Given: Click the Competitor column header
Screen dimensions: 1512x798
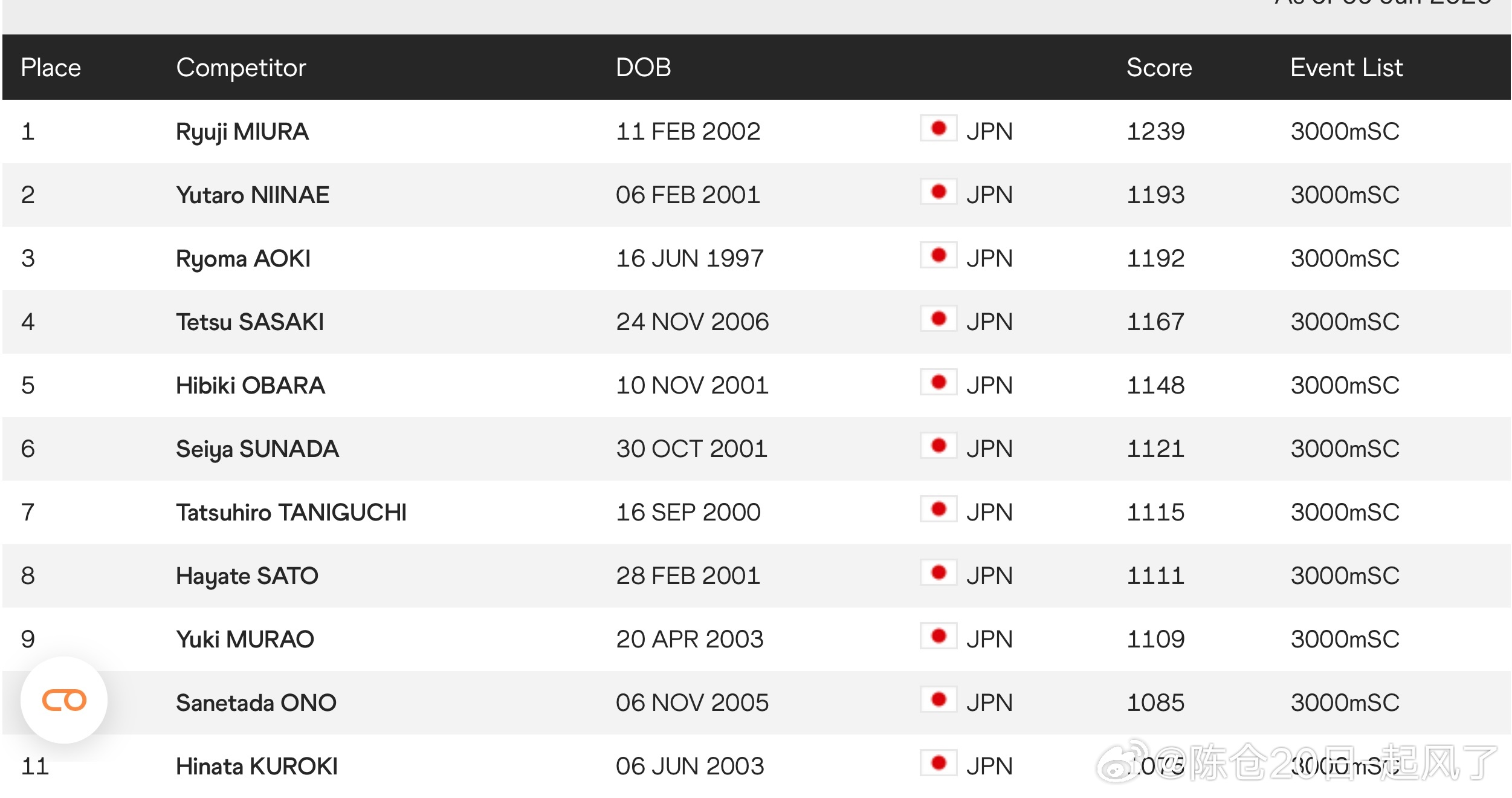Looking at the screenshot, I should click(241, 68).
